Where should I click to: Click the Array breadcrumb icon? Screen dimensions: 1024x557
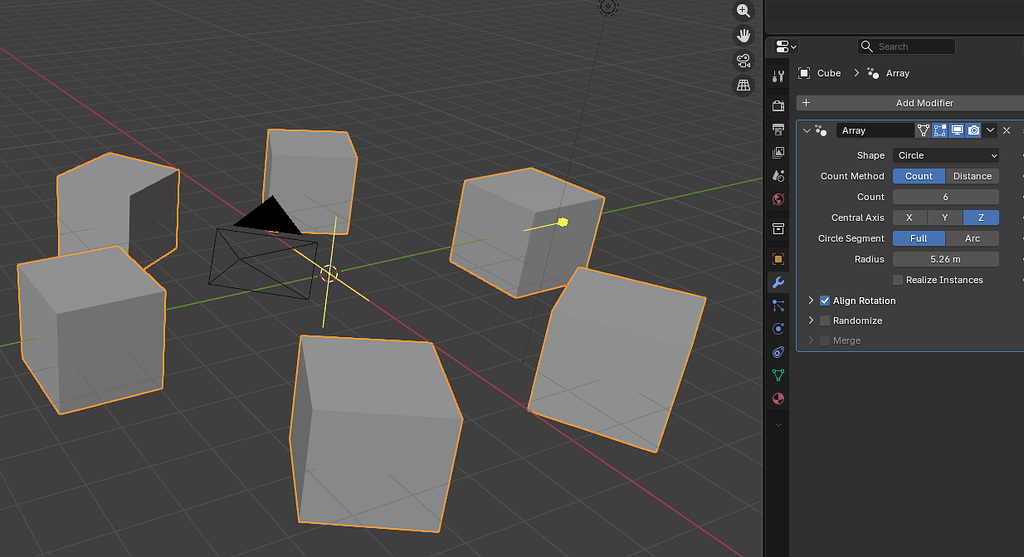pyautogui.click(x=873, y=73)
